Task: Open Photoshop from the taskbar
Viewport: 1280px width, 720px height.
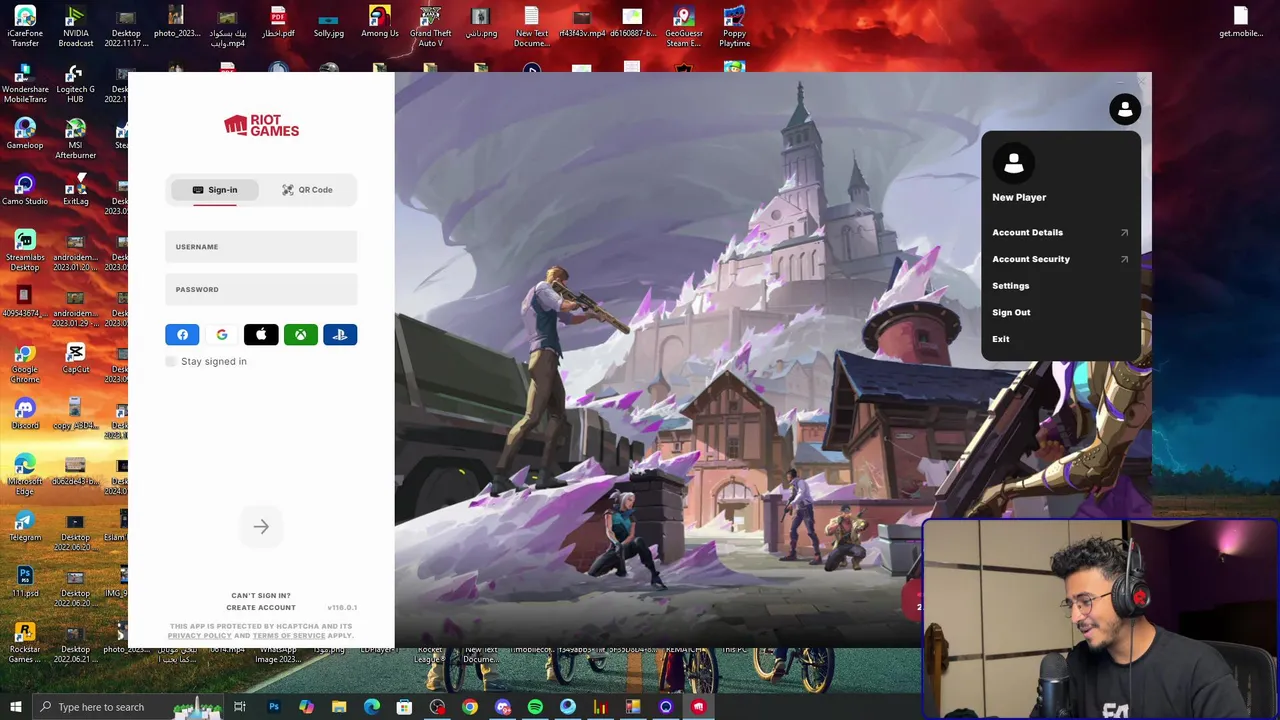Action: click(273, 707)
